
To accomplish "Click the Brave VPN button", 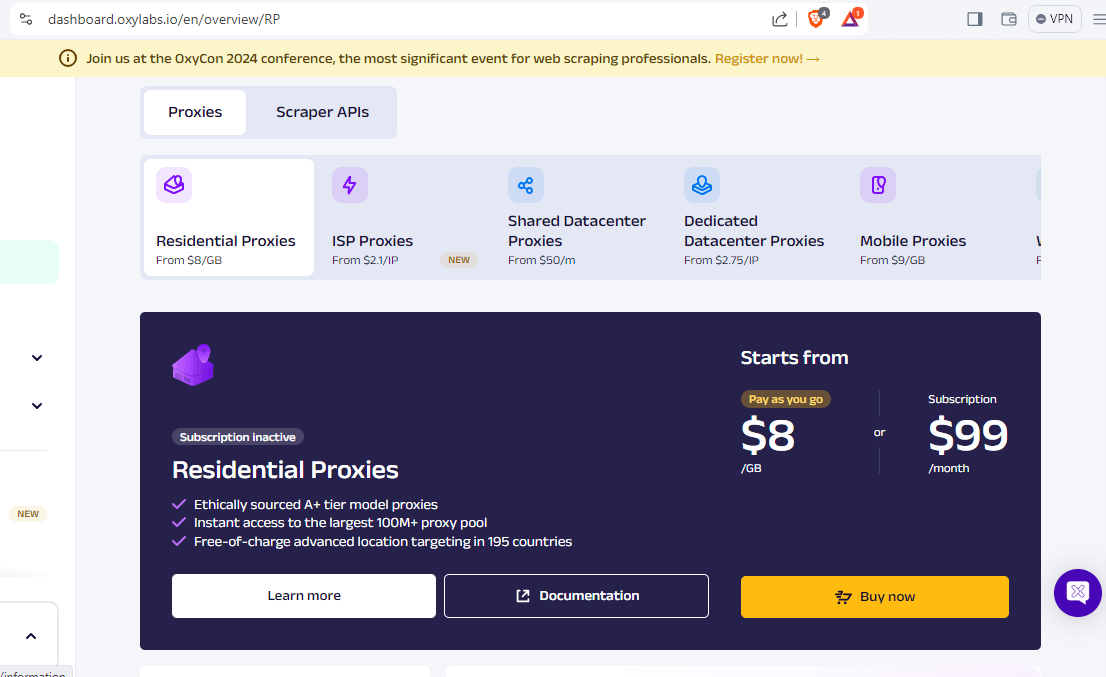I will click(x=1055, y=19).
